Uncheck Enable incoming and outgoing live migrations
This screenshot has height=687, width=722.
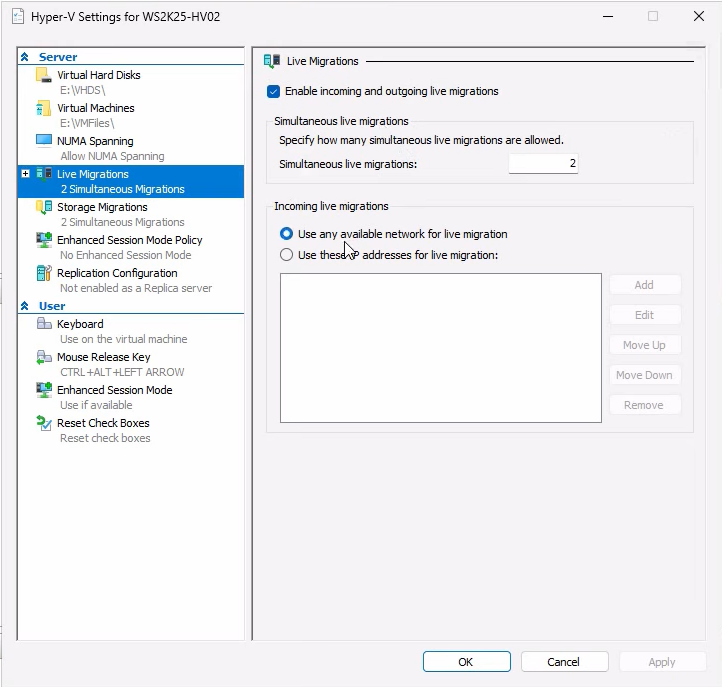coord(273,92)
